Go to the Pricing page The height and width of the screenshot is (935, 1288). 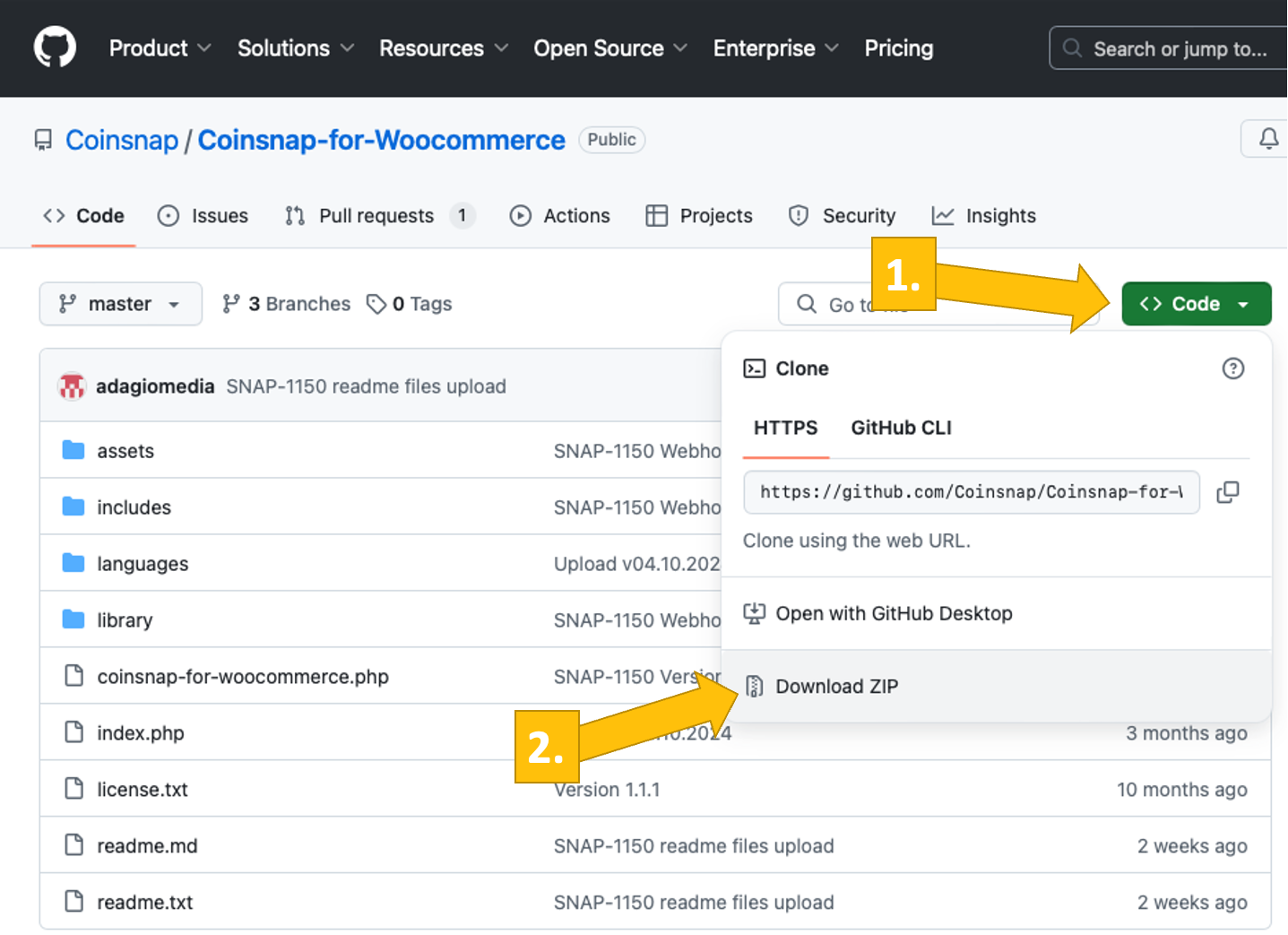[x=898, y=48]
